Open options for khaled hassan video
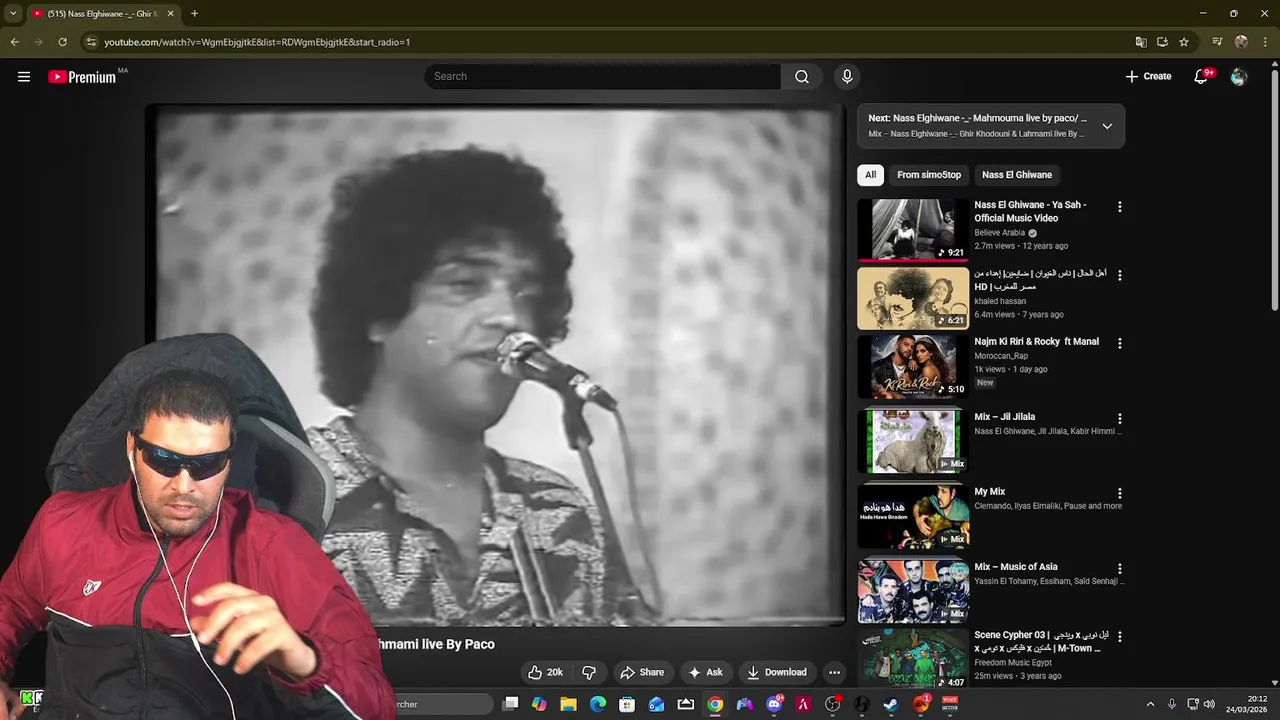 [x=1119, y=275]
